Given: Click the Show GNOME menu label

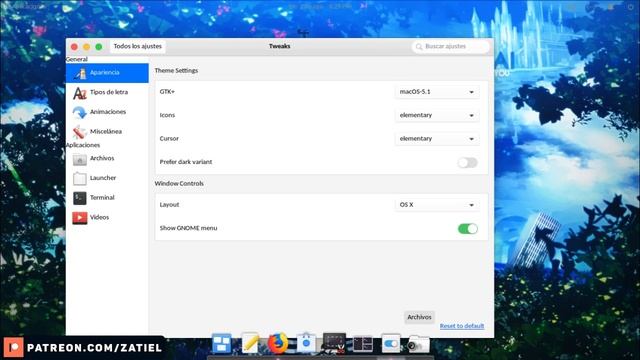Looking at the screenshot, I should coord(188,228).
